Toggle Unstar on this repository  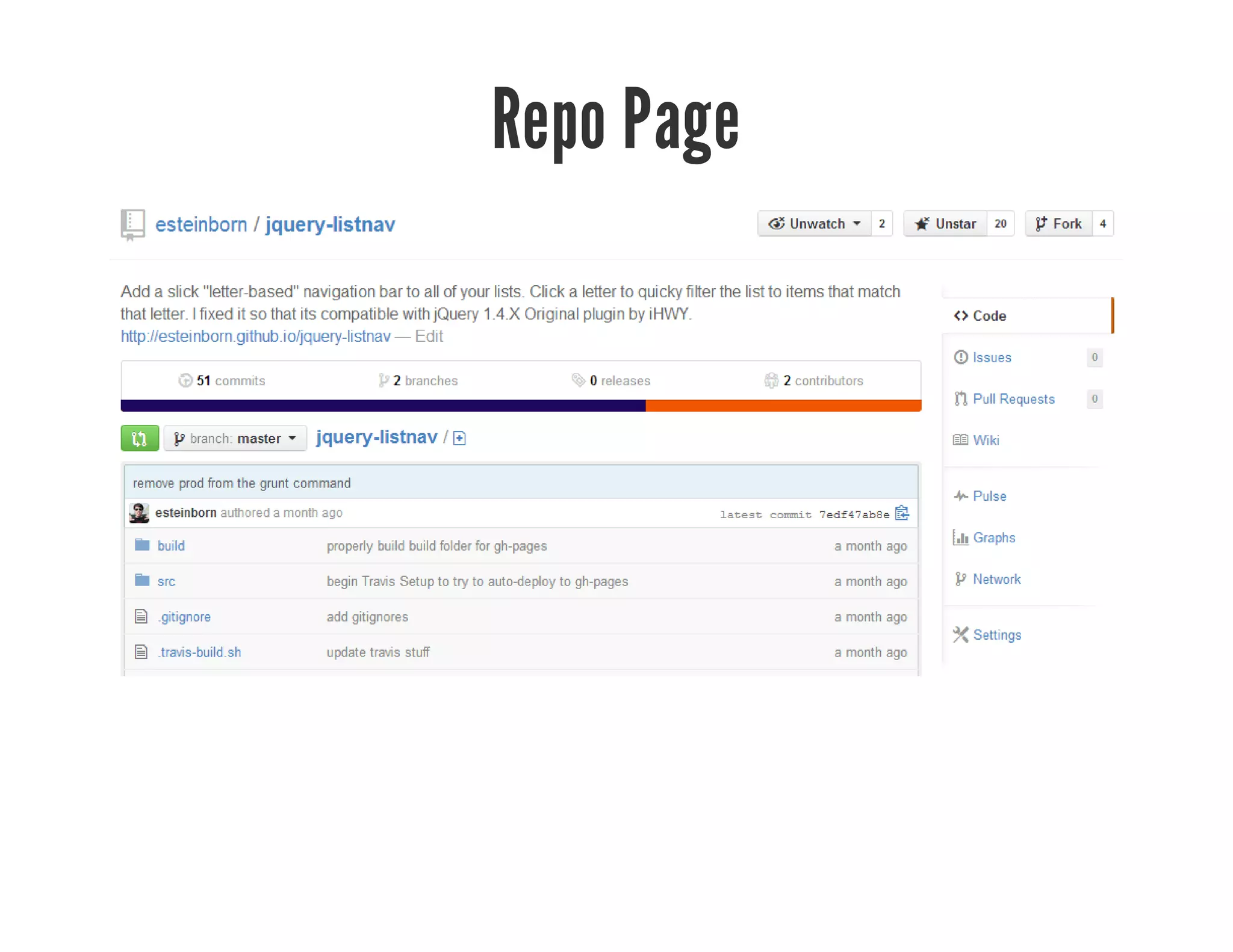click(945, 224)
